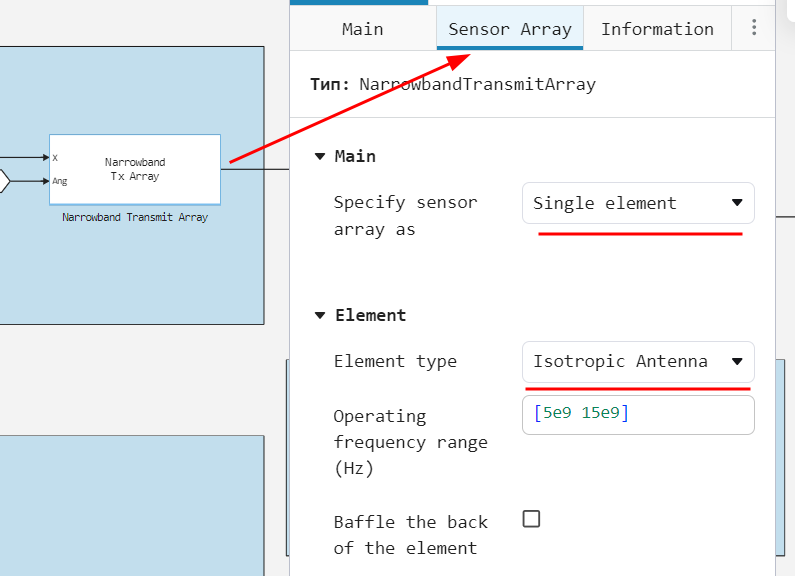Click the NarrowbandTransmitArray type name
Screen dimensions: 795x576
pyautogui.click(x=477, y=84)
